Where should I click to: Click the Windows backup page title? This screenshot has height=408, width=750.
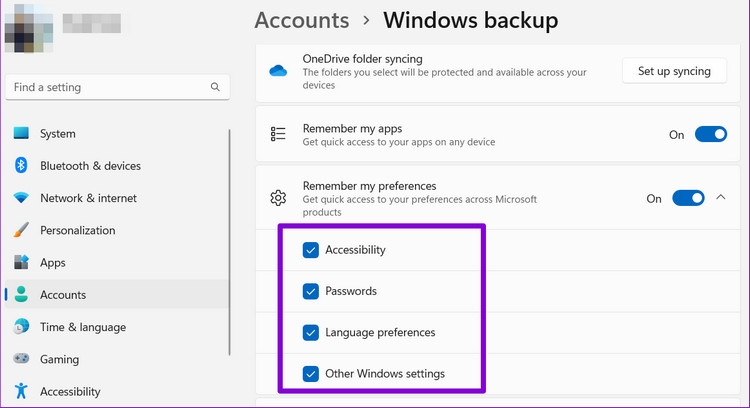[x=471, y=21]
